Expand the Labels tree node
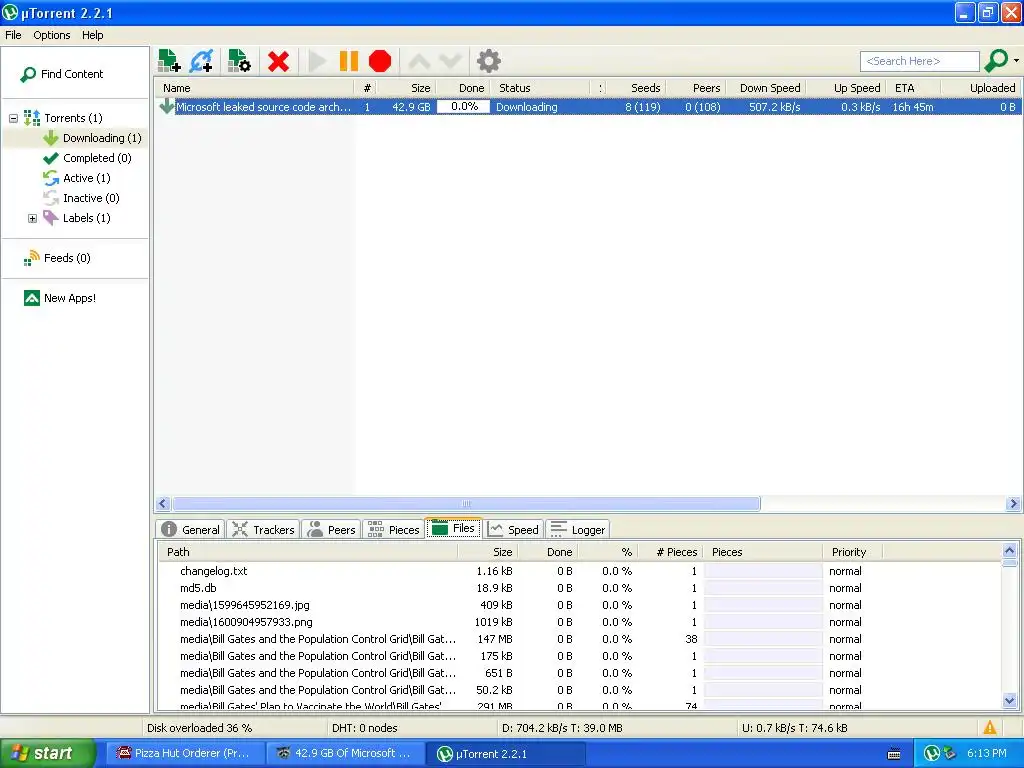Image resolution: width=1024 pixels, height=768 pixels. coord(32,218)
